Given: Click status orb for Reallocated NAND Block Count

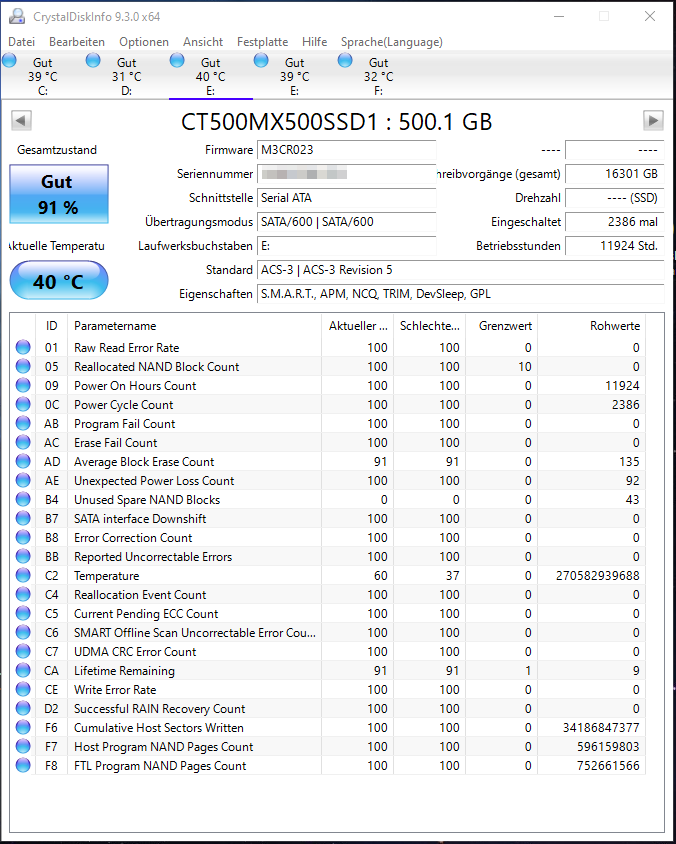Looking at the screenshot, I should (23, 367).
